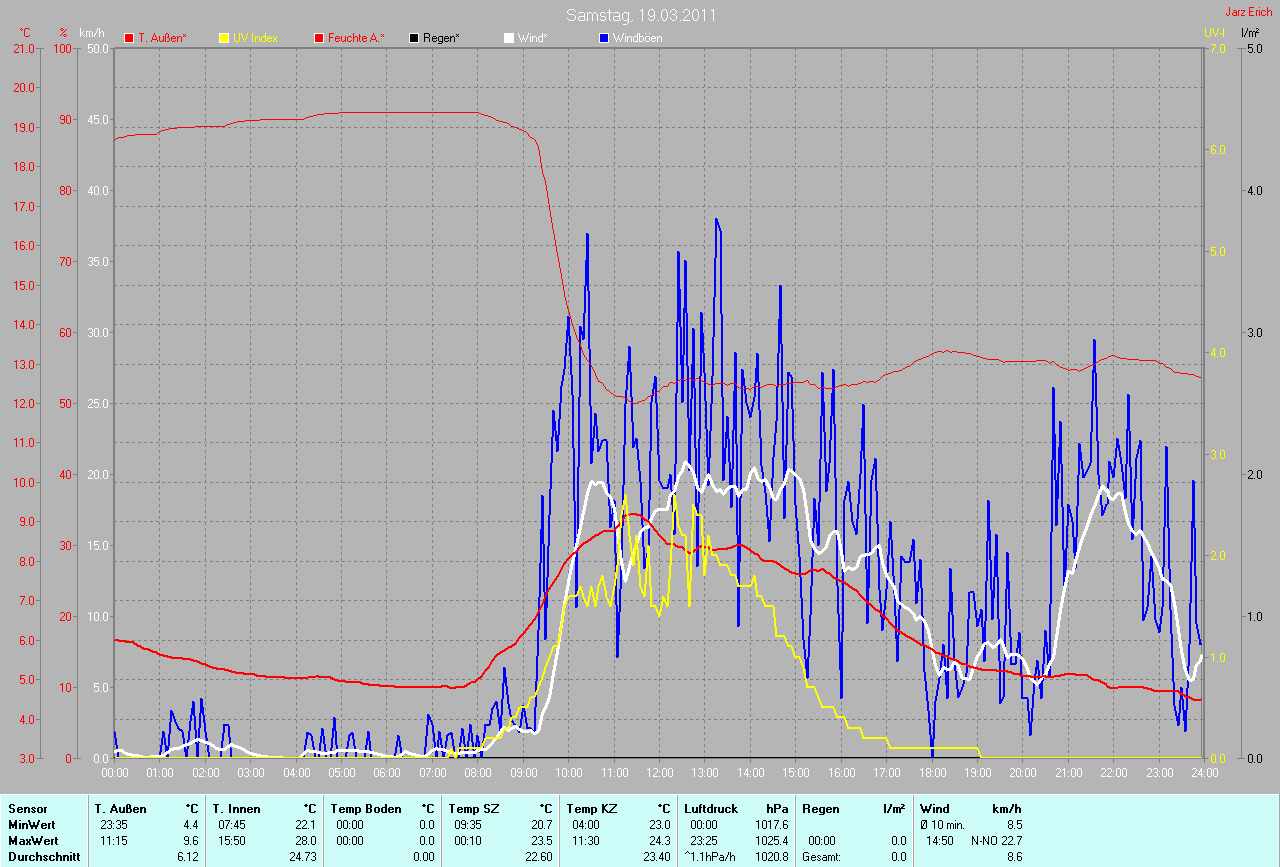Click the "15:00" time axis label
This screenshot has height=867, width=1280.
796,773
